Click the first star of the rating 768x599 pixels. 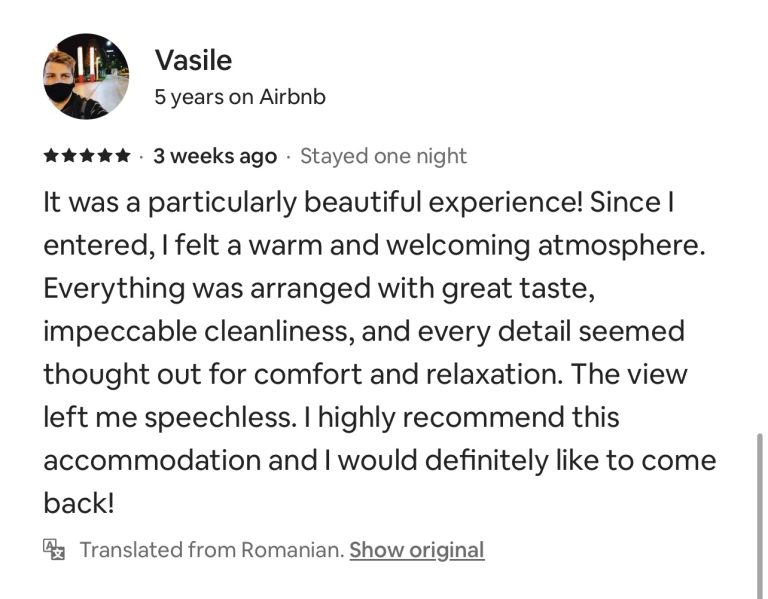coord(51,156)
